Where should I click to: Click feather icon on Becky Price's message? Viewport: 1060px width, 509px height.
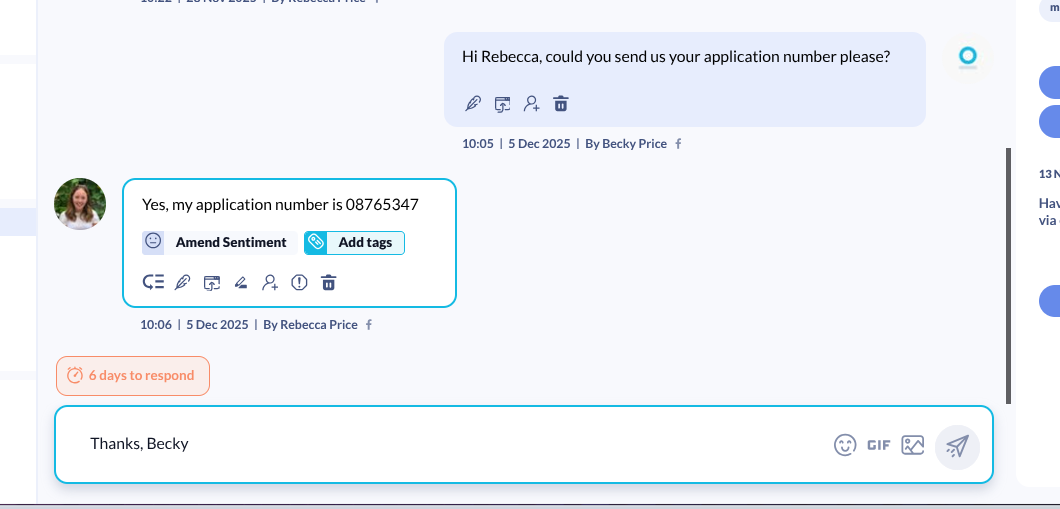(x=473, y=104)
